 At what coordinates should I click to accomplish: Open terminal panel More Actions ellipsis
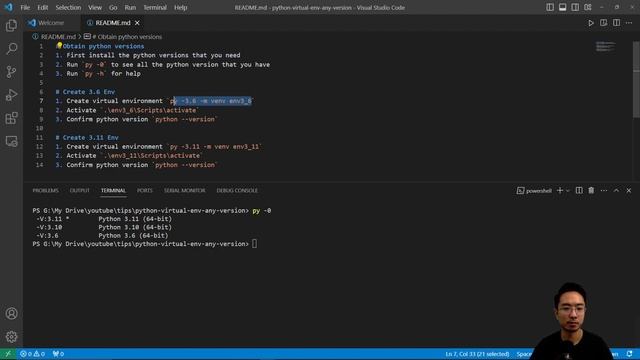(x=604, y=191)
